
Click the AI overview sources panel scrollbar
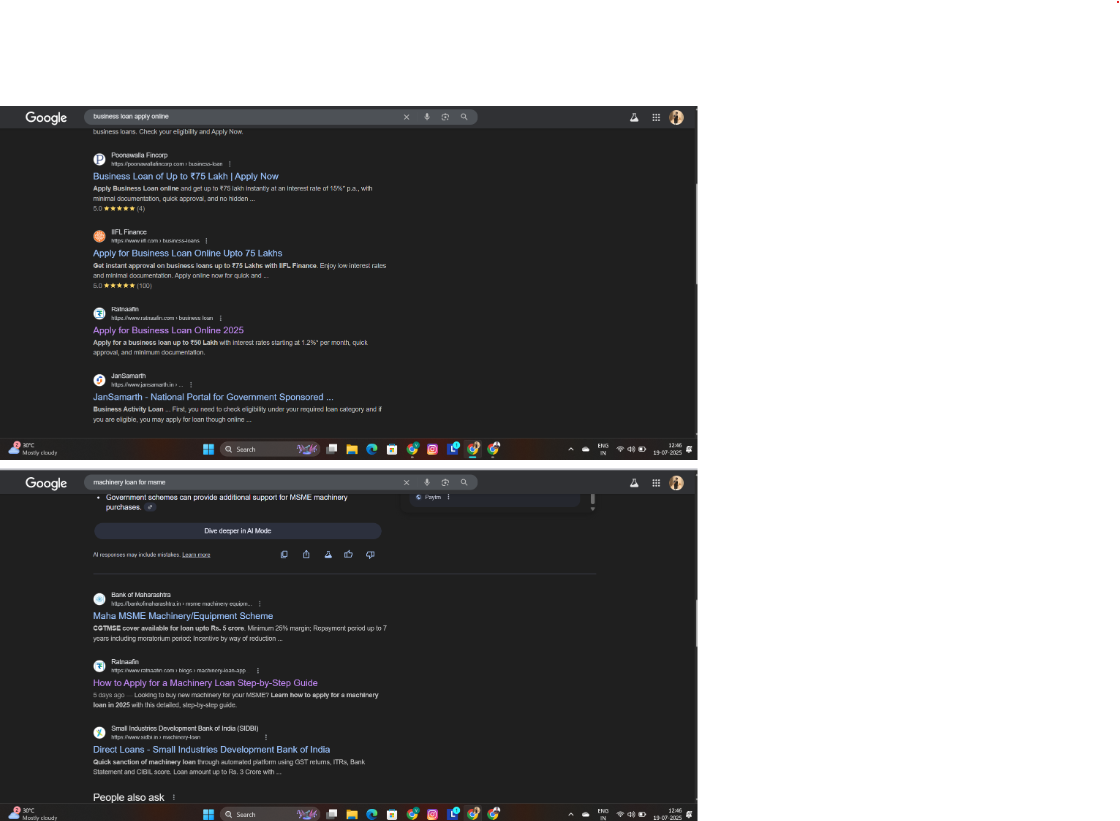(x=592, y=500)
